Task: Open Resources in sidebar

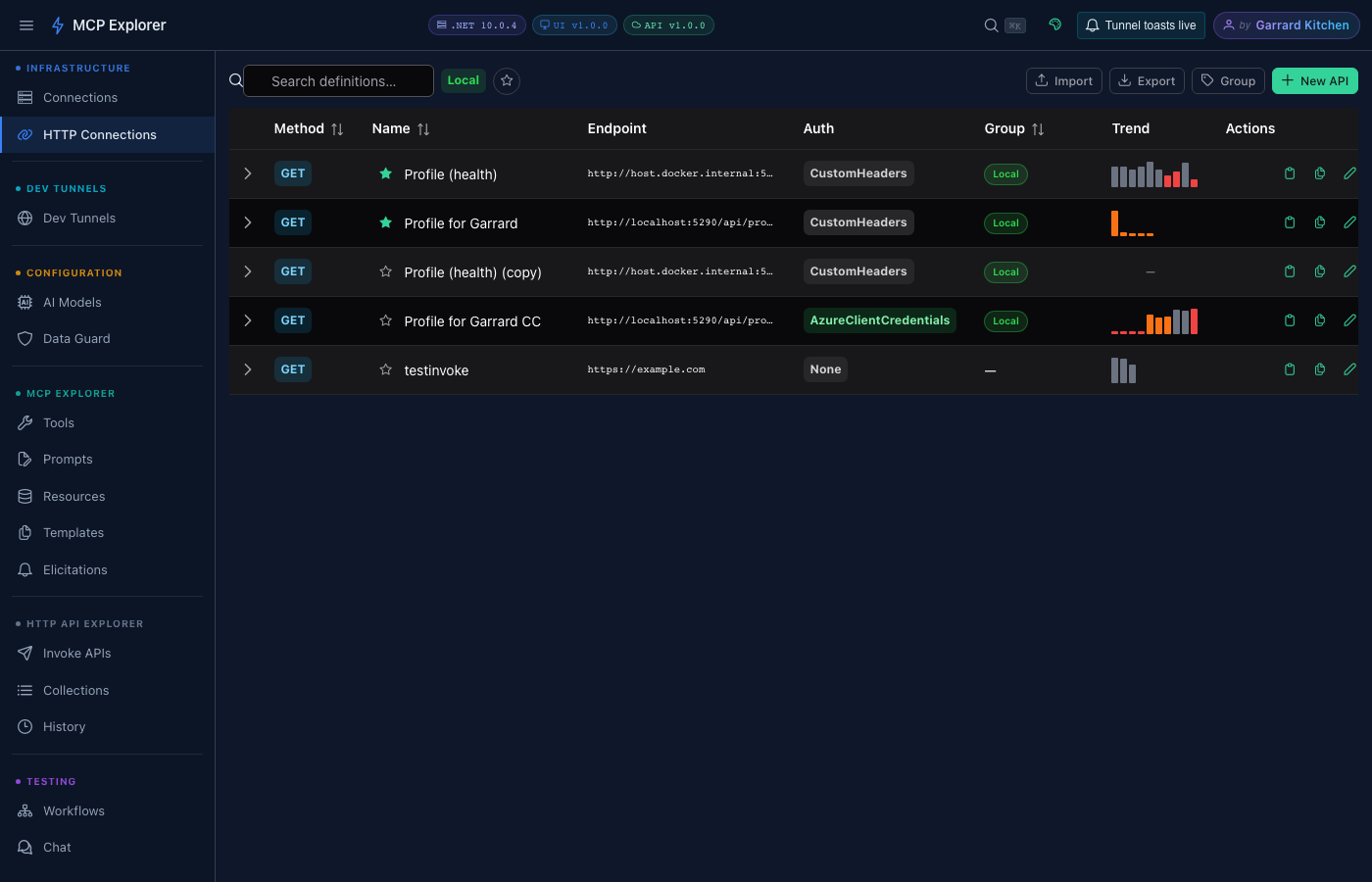Action: (107, 497)
